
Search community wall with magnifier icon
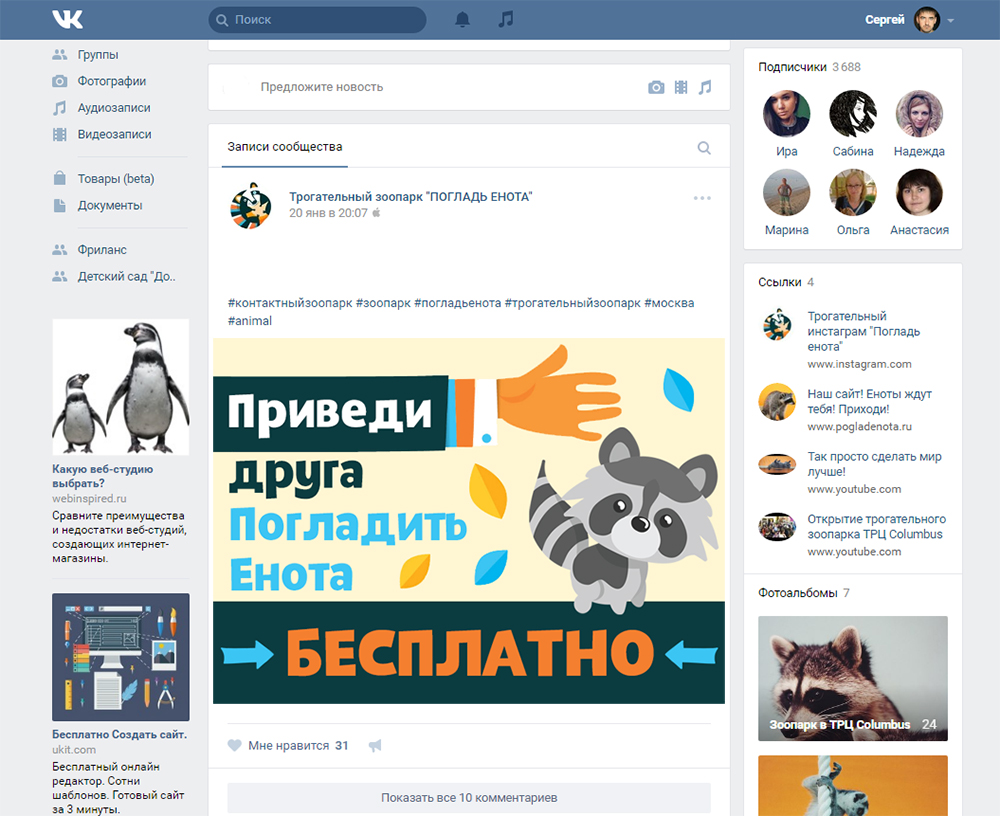click(x=704, y=148)
